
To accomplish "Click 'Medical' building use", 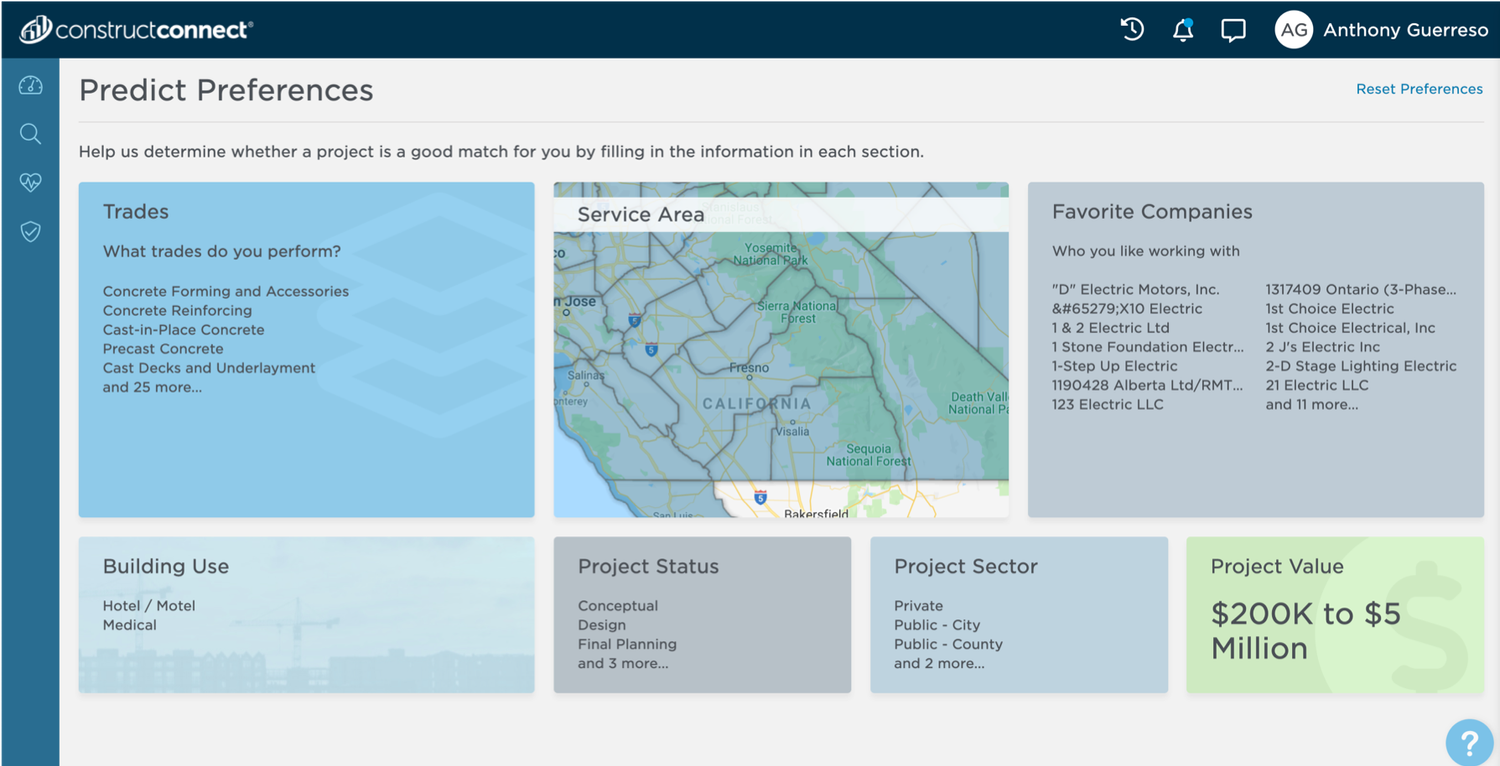I will (x=130, y=625).
